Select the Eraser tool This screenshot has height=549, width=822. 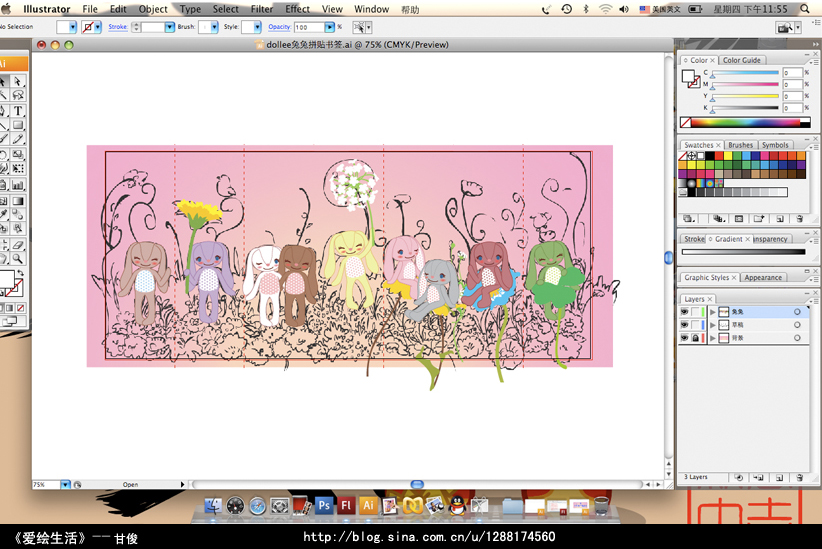(18, 245)
